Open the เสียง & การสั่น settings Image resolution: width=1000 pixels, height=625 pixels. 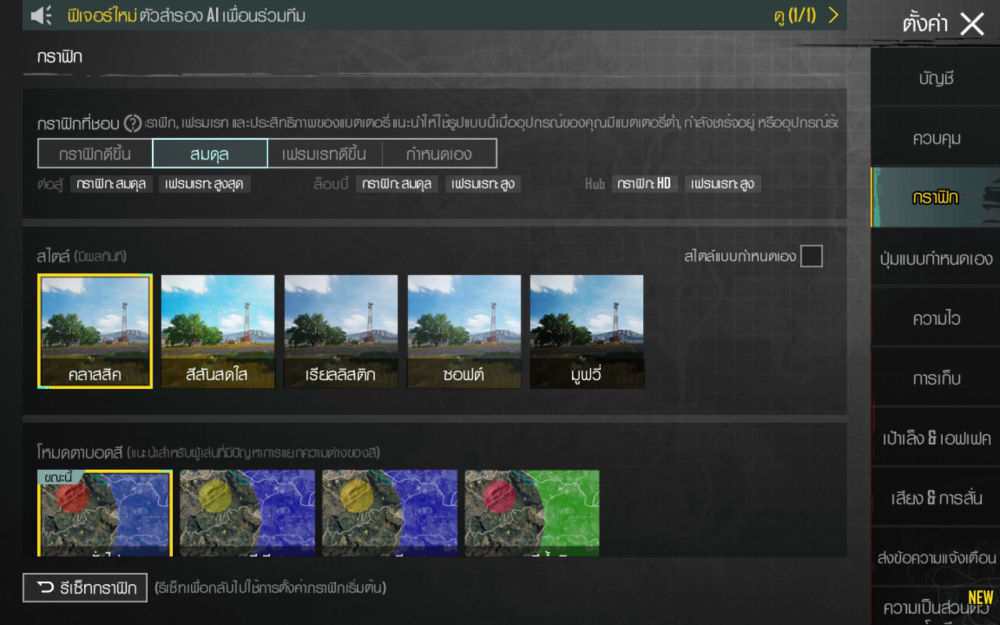[x=936, y=498]
